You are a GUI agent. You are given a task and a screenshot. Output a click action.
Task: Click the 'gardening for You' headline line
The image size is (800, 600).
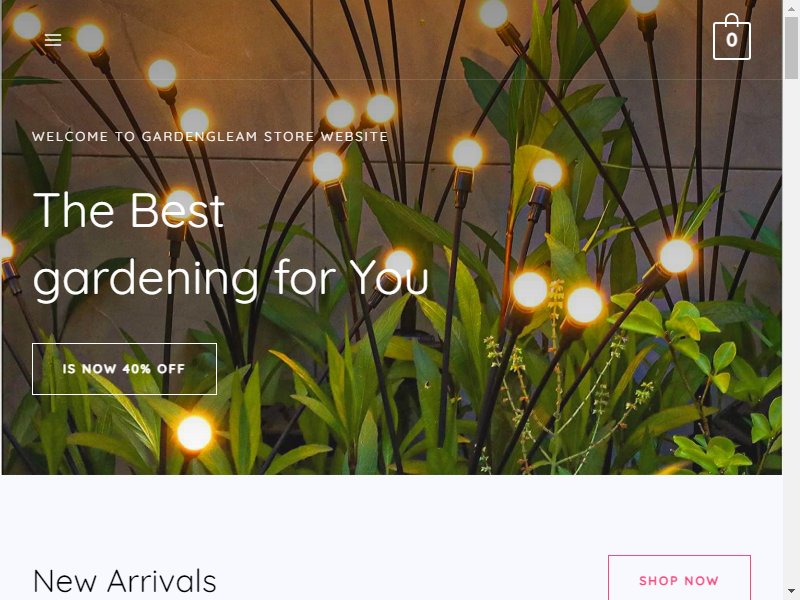tap(231, 279)
